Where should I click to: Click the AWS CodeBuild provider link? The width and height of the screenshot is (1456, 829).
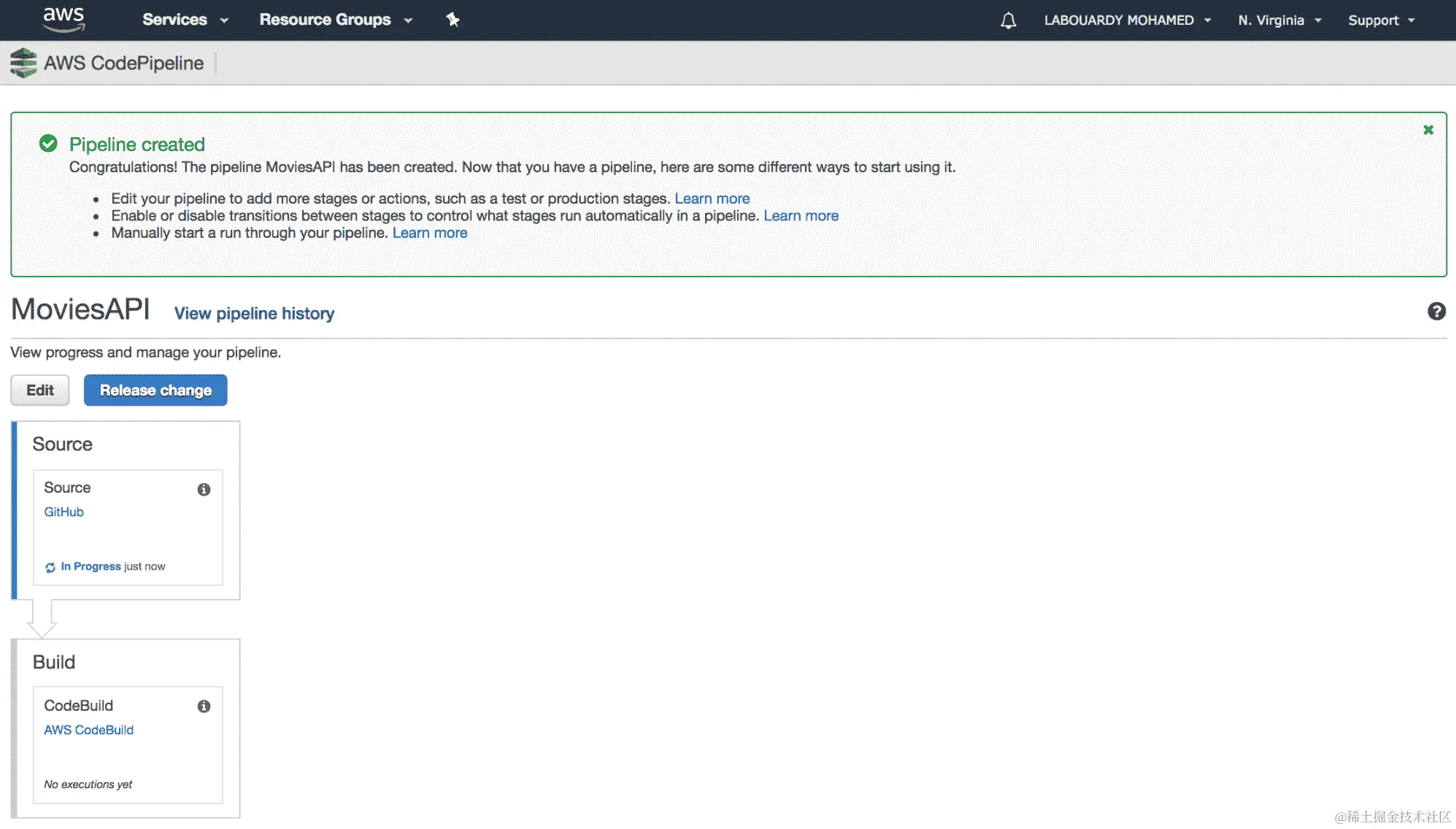tap(88, 730)
